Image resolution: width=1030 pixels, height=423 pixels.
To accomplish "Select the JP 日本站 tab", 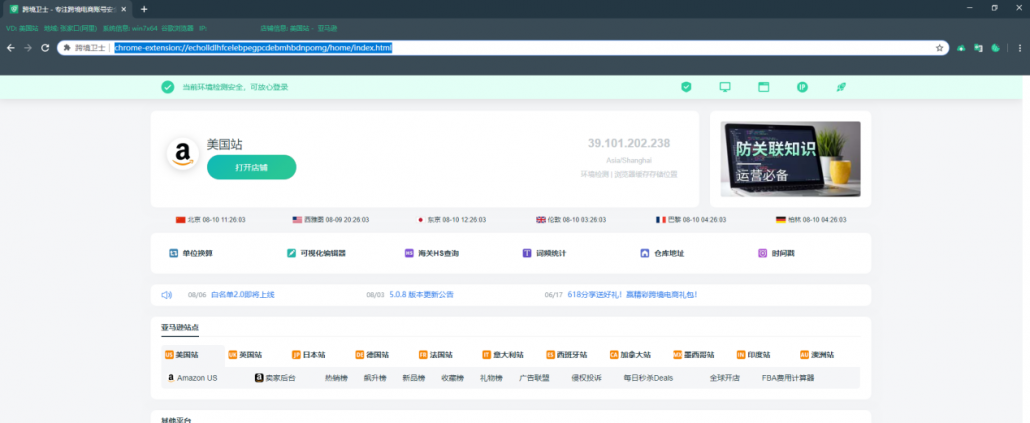I will (x=309, y=355).
